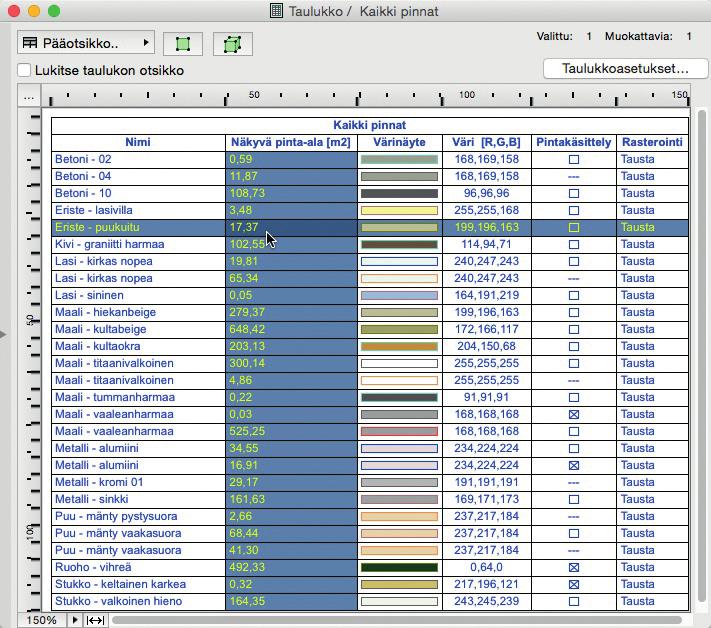Click the color swatch for Maali - kultabeige
Screen dimensions: 711x628
pos(399,330)
